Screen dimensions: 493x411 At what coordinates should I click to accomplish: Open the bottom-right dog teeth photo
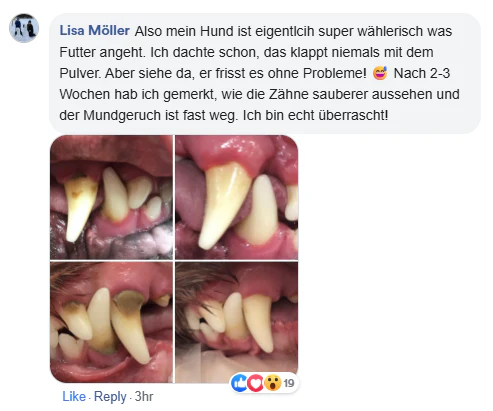point(237,322)
